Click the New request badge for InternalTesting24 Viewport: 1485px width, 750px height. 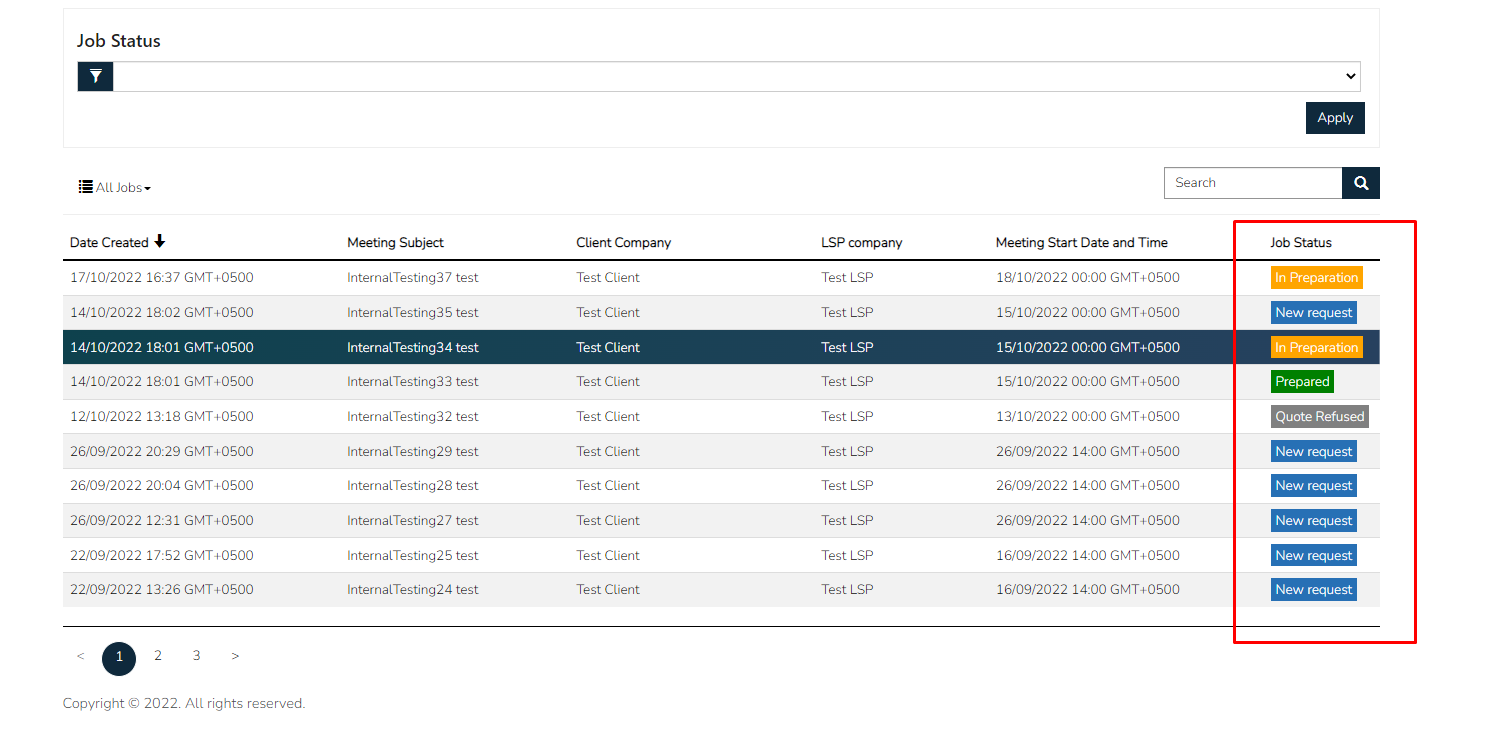point(1313,589)
